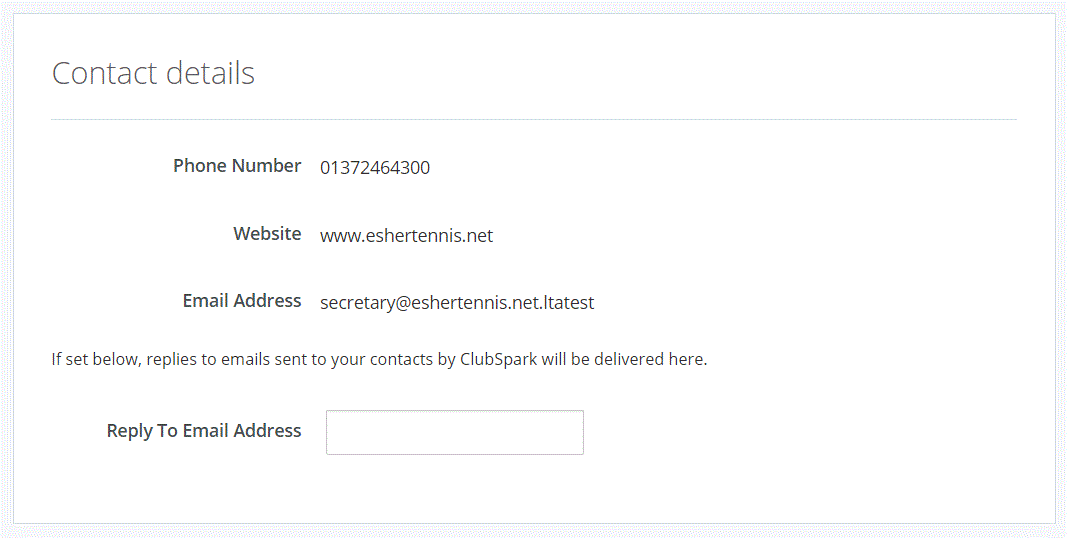Click the ".ltatest" ending of the email
The width and height of the screenshot is (1067, 538).
point(568,302)
